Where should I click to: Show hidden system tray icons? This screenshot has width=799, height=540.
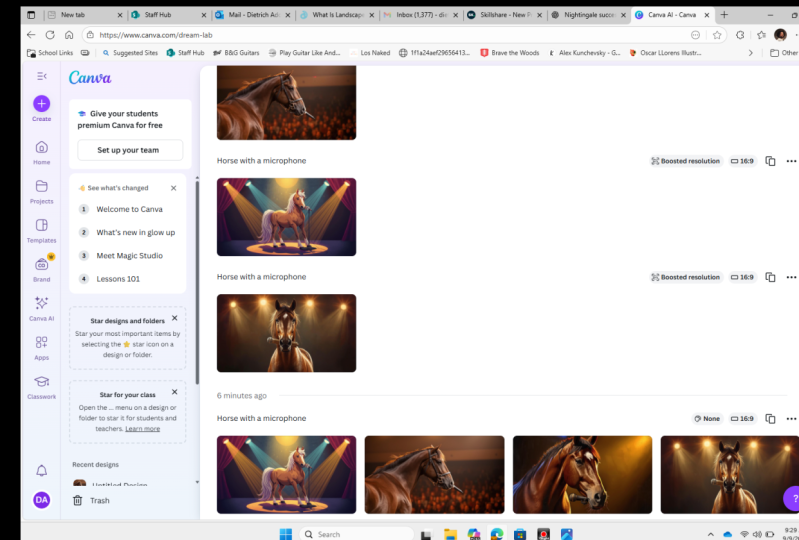pos(710,534)
